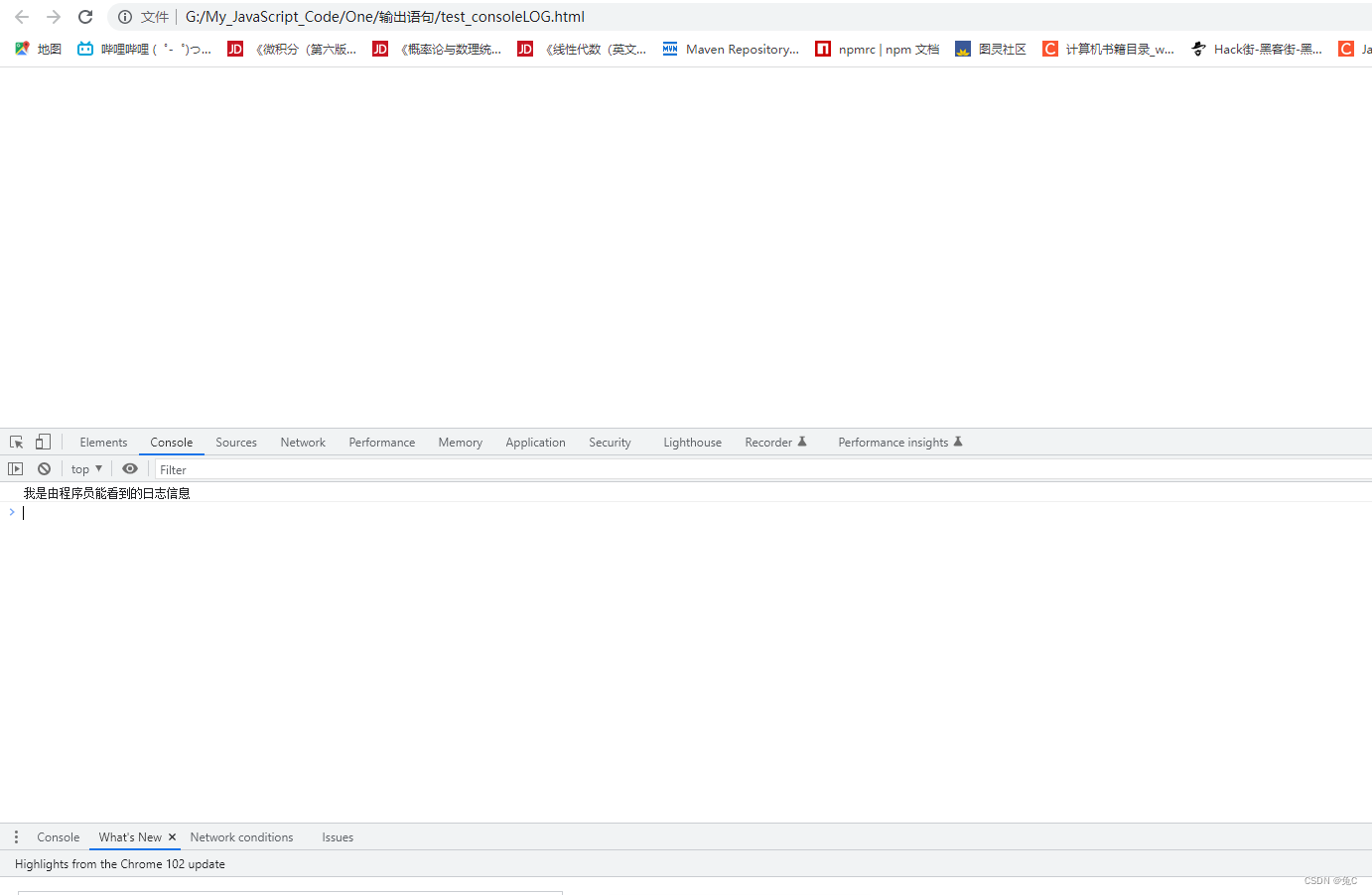Open the Performance insights tab
Screen dimensions: 1372x895
(900, 443)
